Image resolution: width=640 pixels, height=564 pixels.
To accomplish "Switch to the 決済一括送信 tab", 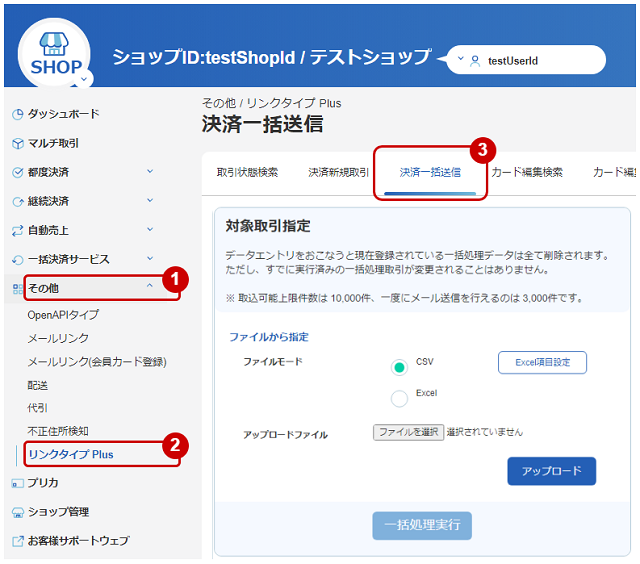I will tap(430, 173).
